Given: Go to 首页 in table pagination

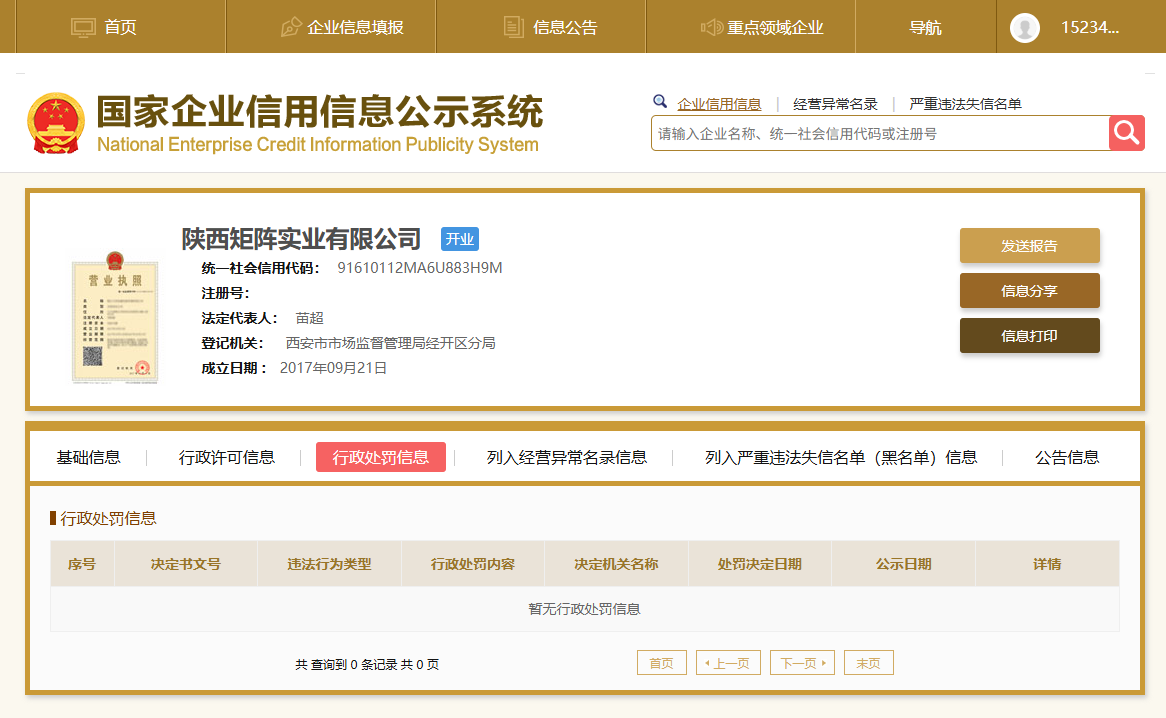Looking at the screenshot, I should tap(662, 663).
